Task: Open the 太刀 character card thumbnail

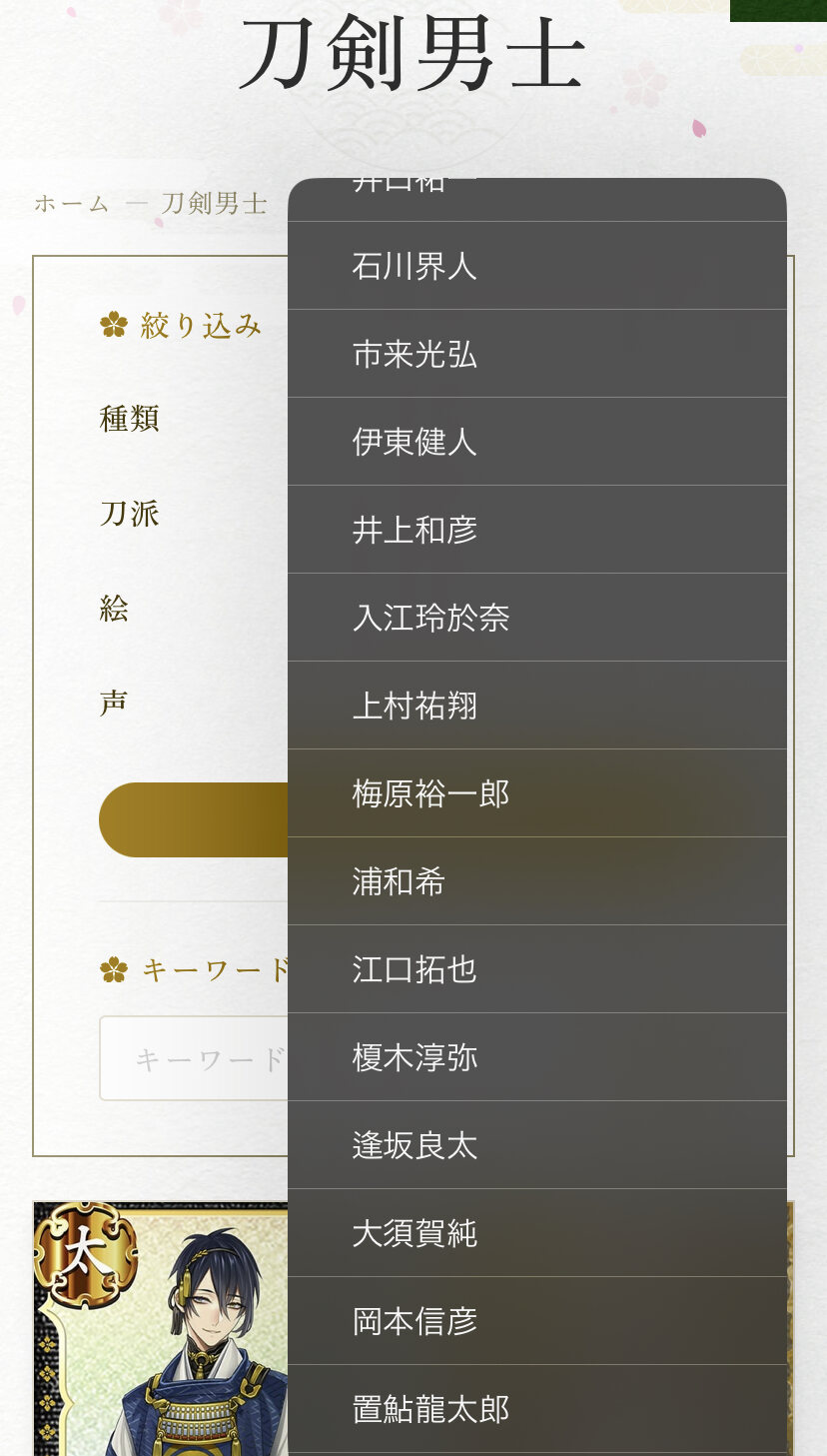Action: (x=161, y=1329)
